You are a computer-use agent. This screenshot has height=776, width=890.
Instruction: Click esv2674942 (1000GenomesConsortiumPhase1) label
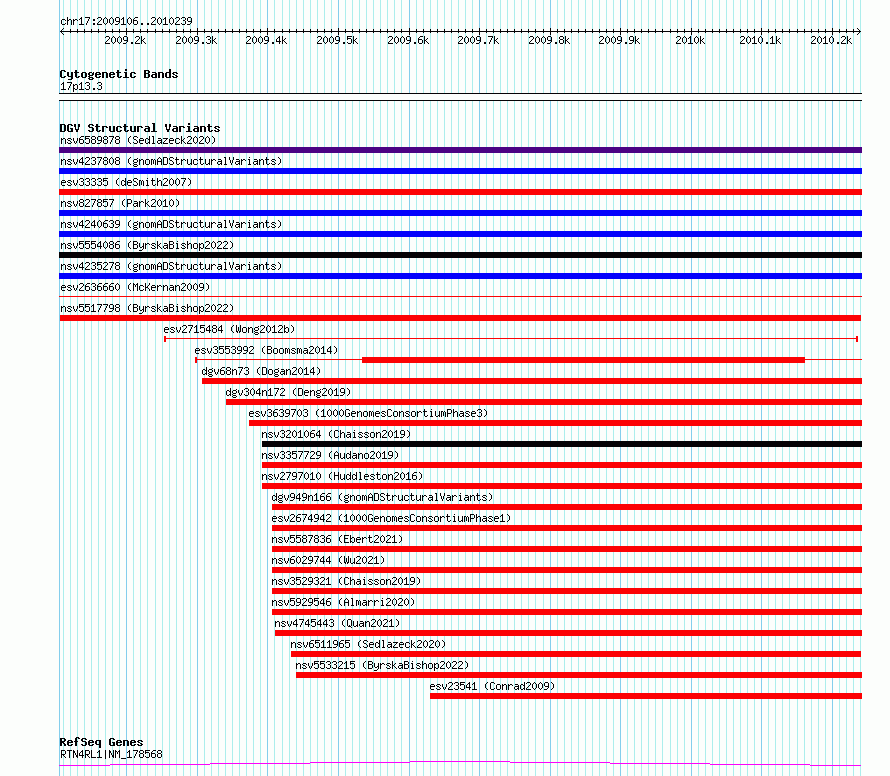tap(392, 518)
